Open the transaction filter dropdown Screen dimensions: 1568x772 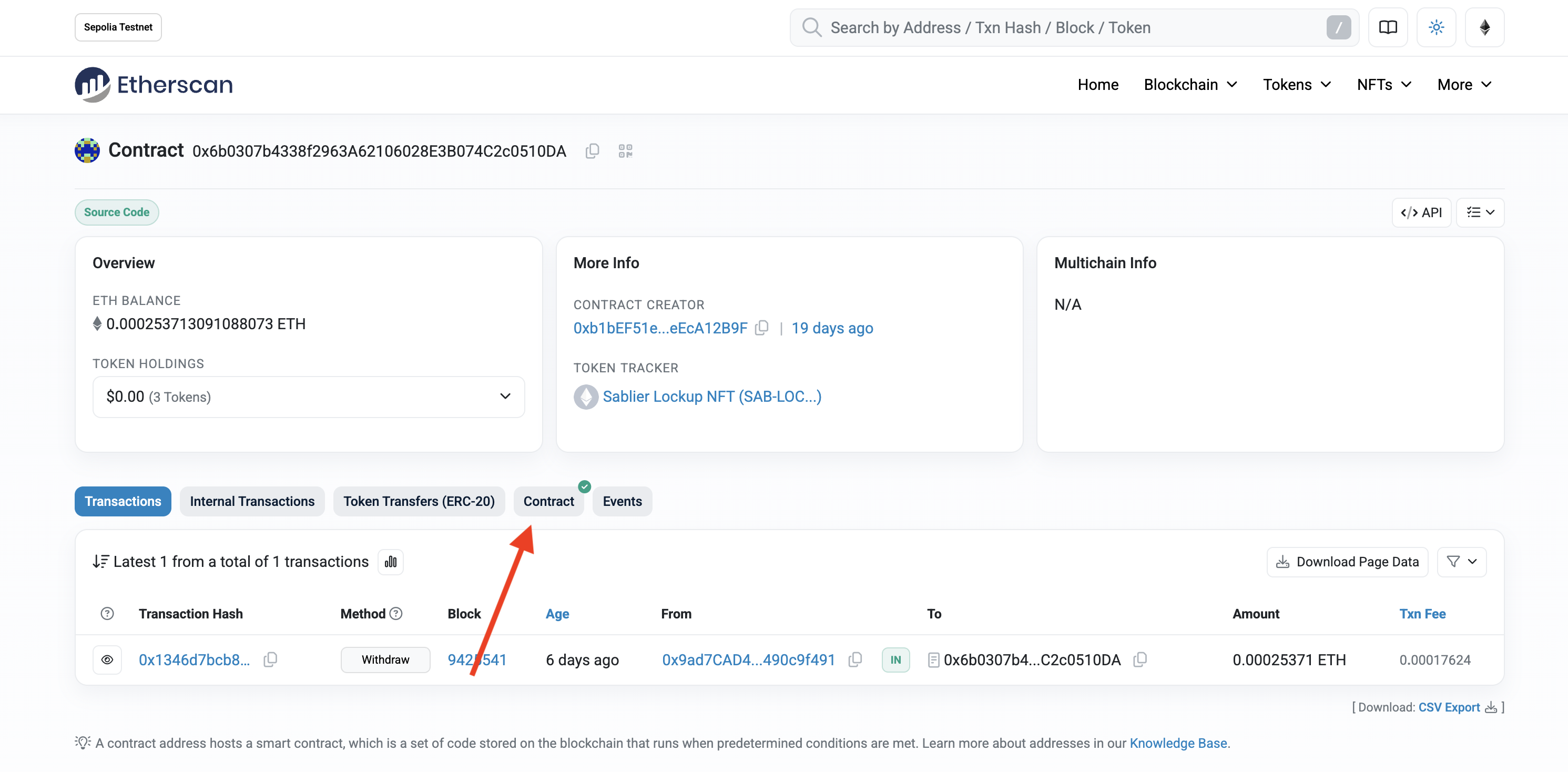pos(1461,561)
